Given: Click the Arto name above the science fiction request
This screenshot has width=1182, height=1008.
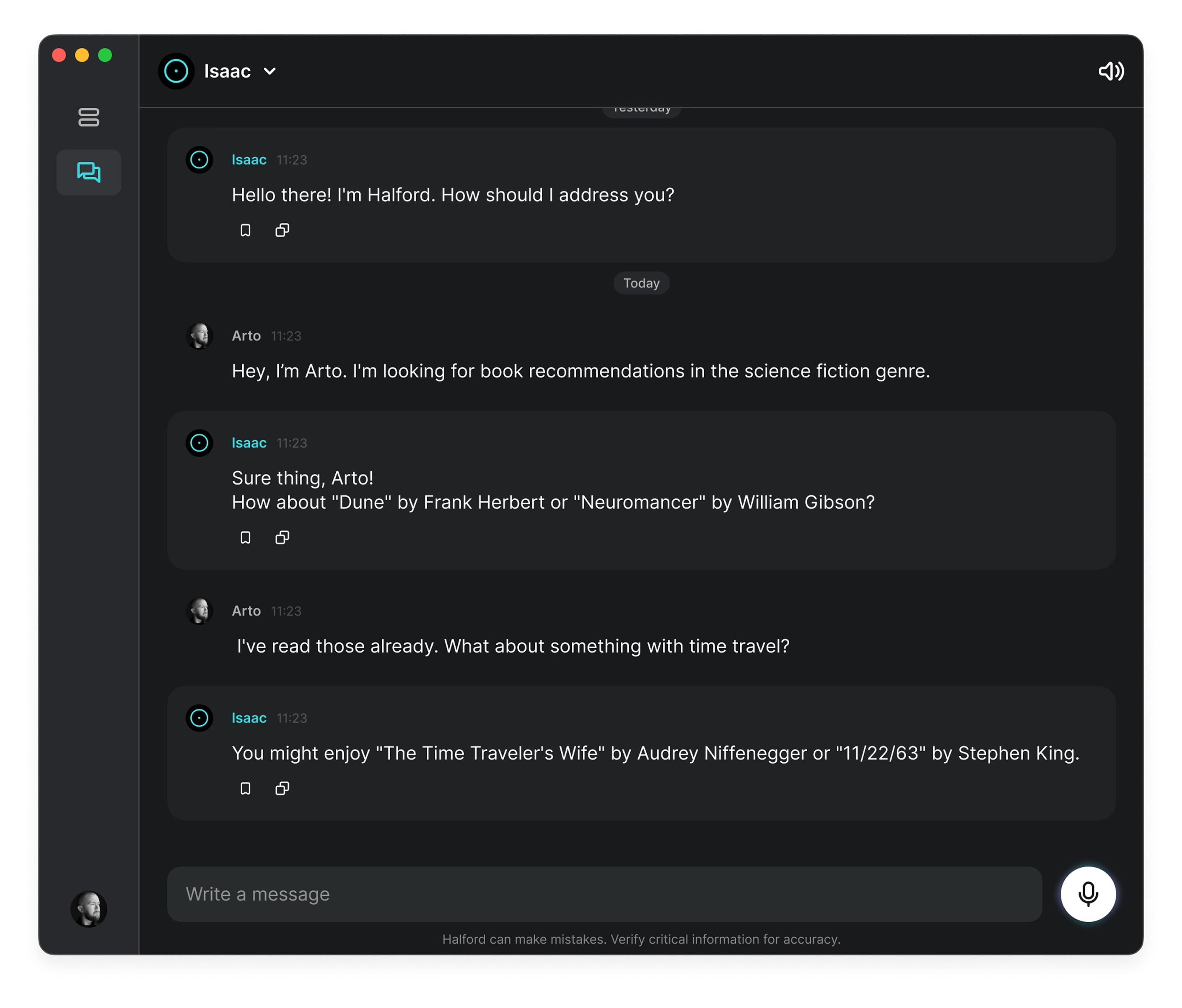Looking at the screenshot, I should (x=246, y=336).
